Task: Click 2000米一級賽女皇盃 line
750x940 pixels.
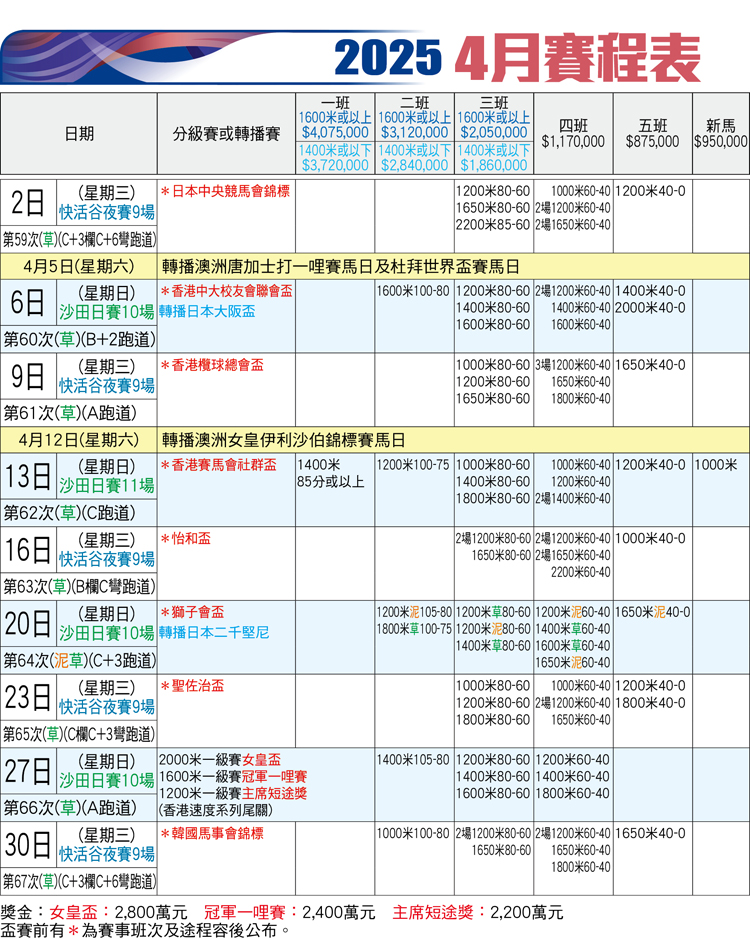Action: tap(219, 760)
